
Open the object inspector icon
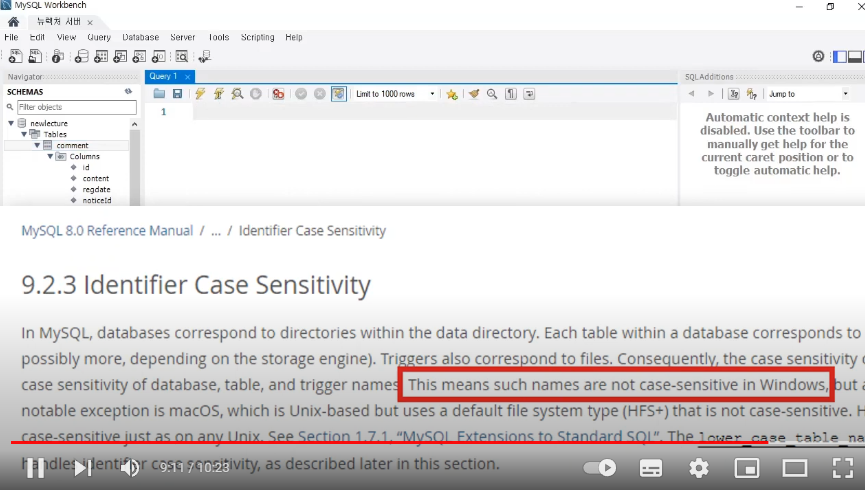(x=58, y=56)
